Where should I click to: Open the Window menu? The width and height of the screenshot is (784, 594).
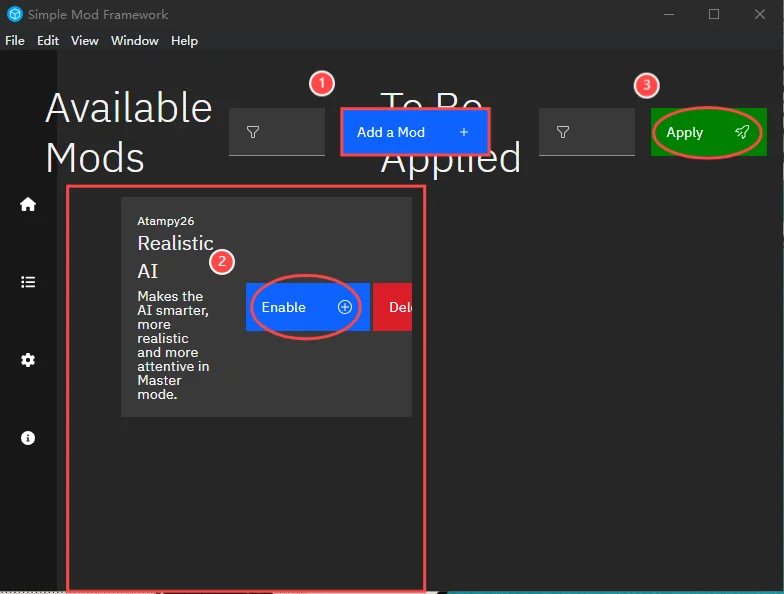[x=135, y=41]
